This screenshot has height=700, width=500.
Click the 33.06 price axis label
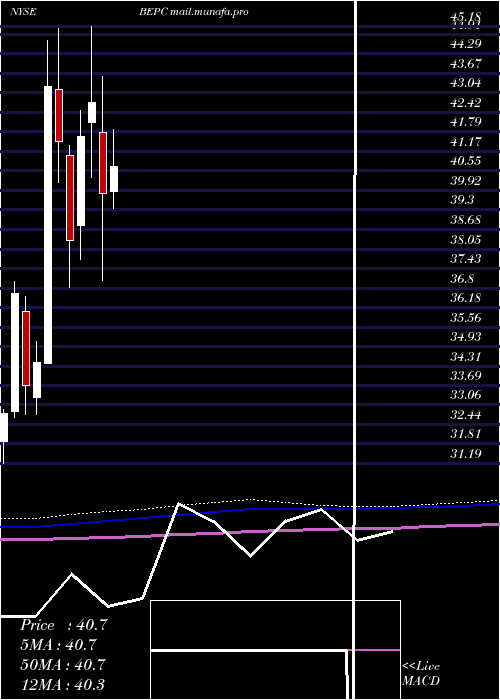(x=466, y=395)
